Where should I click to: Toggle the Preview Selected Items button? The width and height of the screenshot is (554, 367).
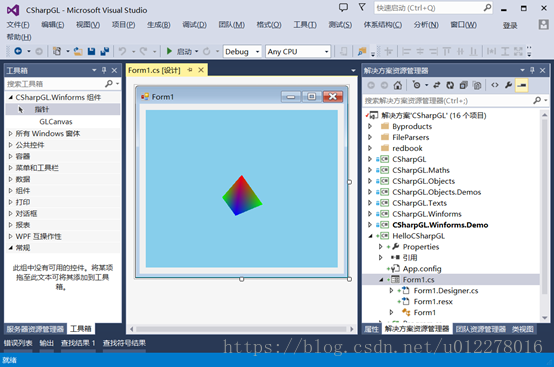(x=522, y=85)
